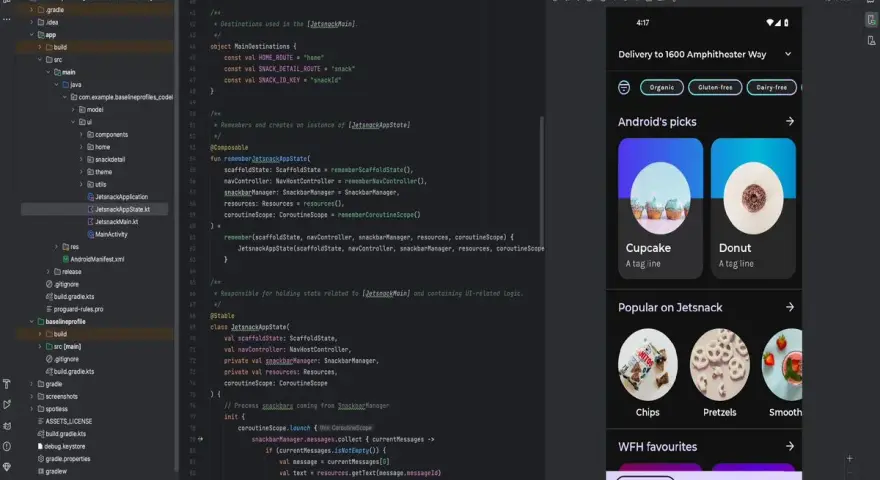Collapse the app module node
880x480 pixels.
(x=32, y=35)
